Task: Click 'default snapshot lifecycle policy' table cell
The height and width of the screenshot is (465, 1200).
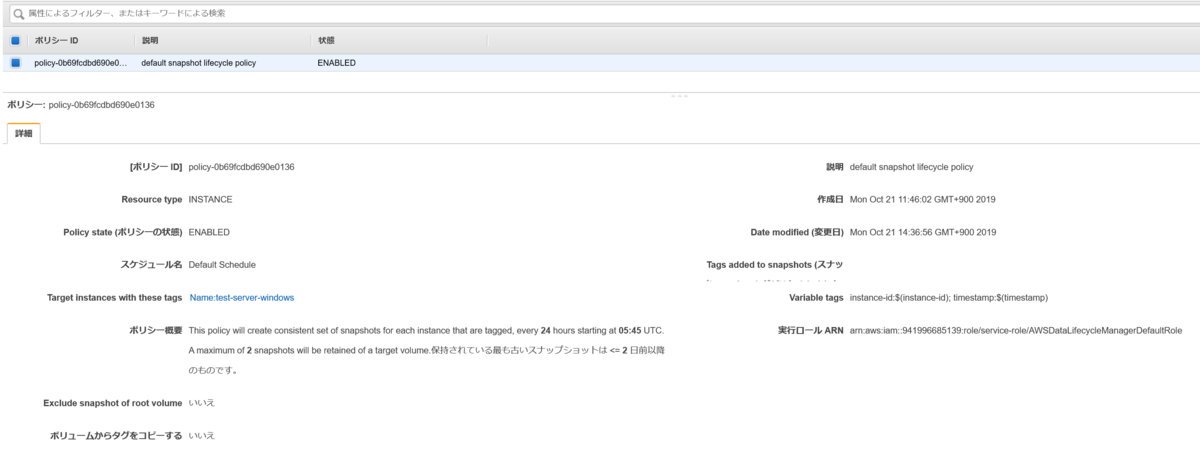Action: click(199, 63)
